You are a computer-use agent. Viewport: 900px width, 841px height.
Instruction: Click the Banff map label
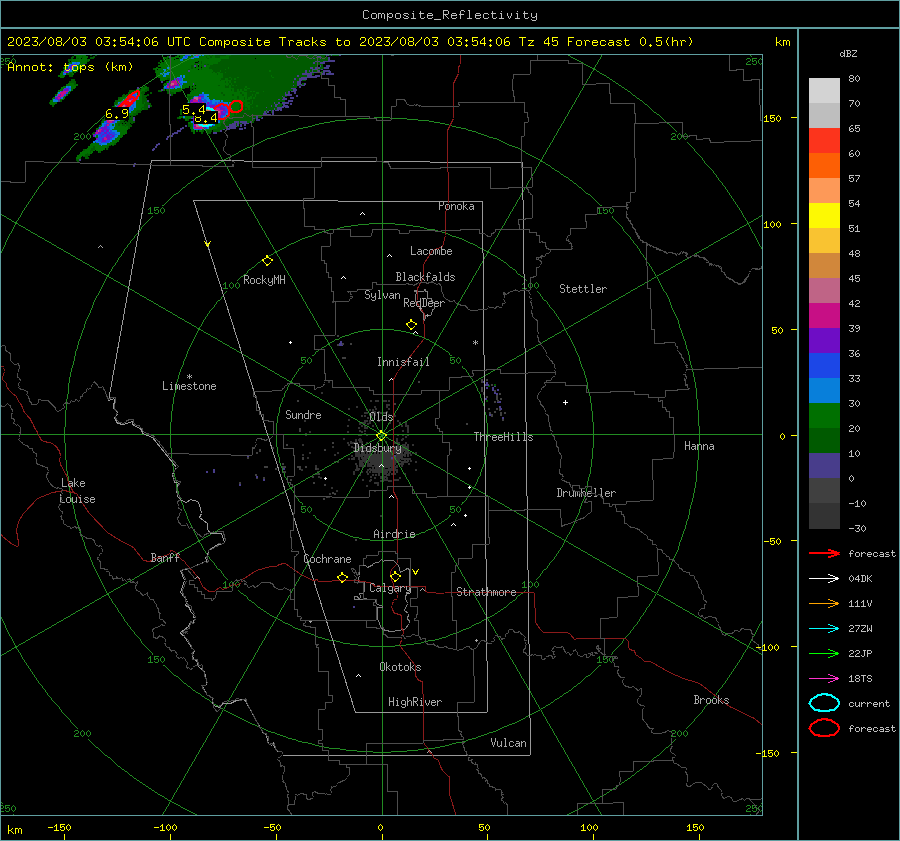(x=165, y=558)
